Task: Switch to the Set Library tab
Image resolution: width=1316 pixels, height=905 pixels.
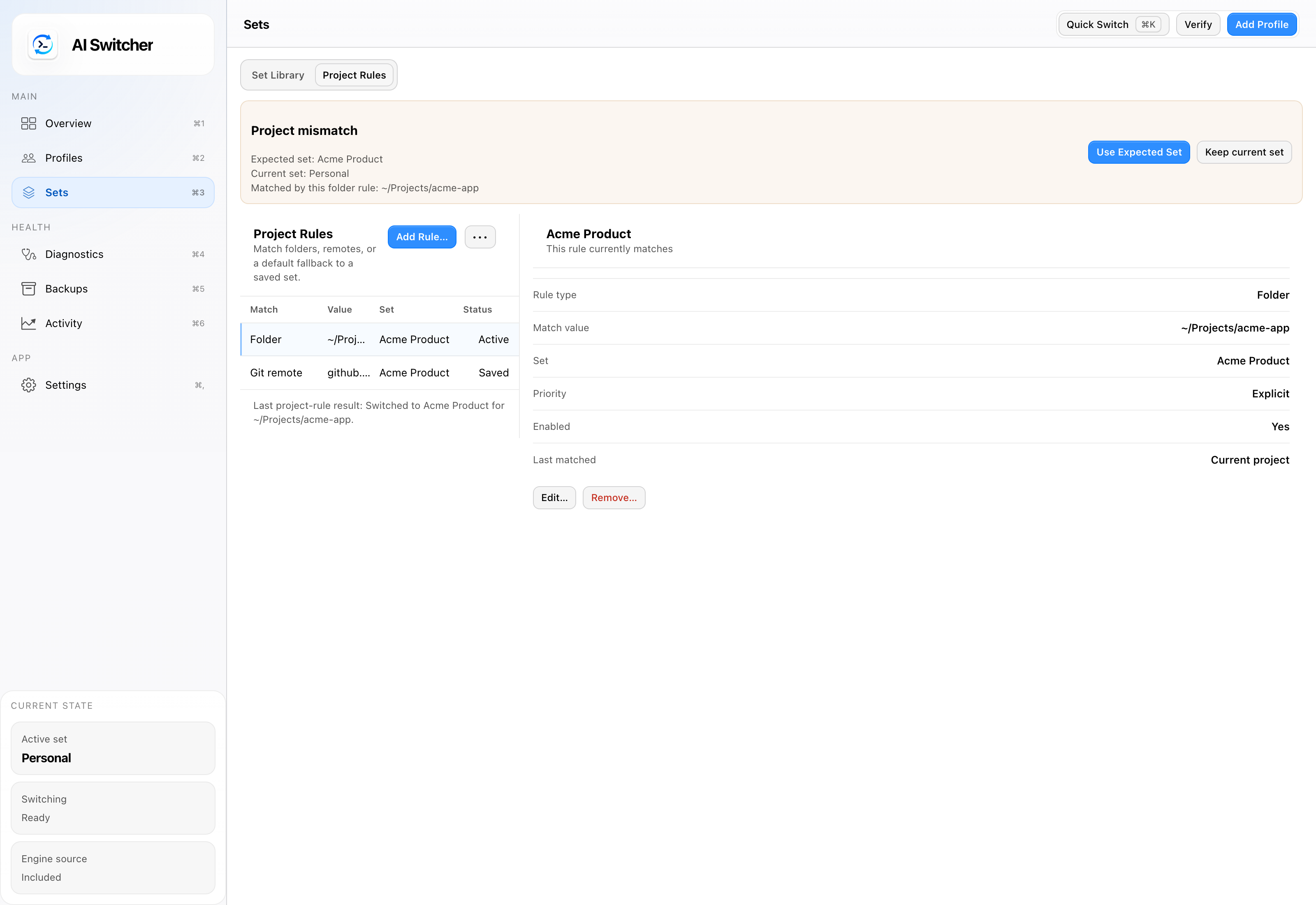Action: [278, 75]
